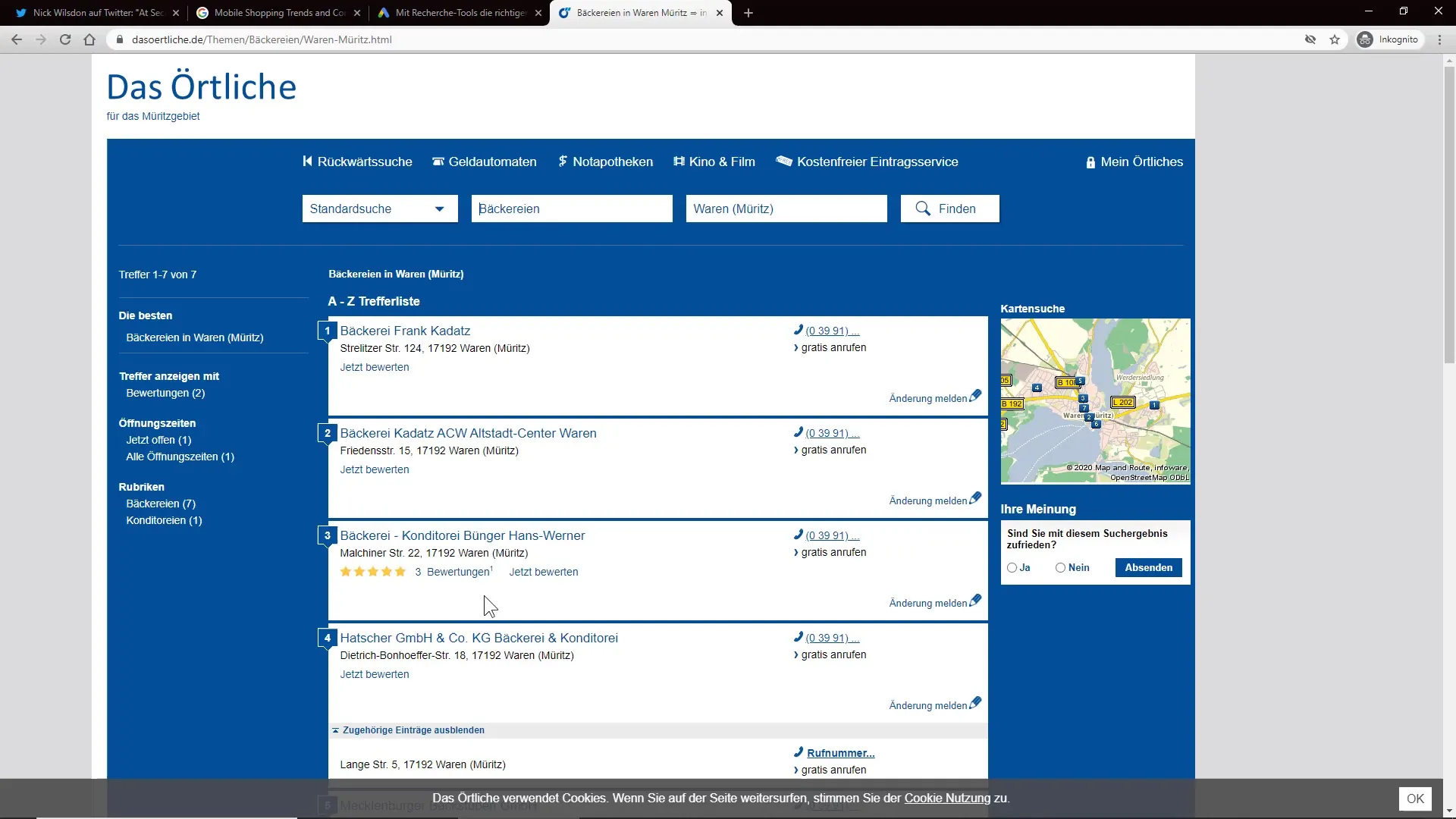
Task: Close the Nick Wilsdon Twitter tab
Action: (x=176, y=13)
